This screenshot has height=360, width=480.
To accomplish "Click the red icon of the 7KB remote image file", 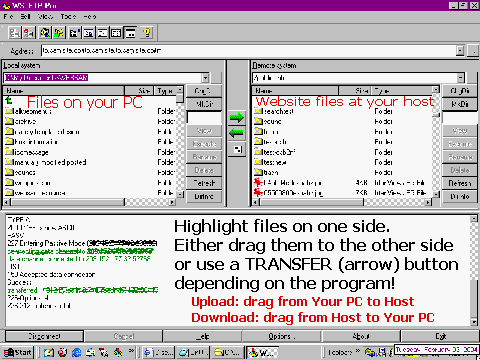I will click(258, 192).
